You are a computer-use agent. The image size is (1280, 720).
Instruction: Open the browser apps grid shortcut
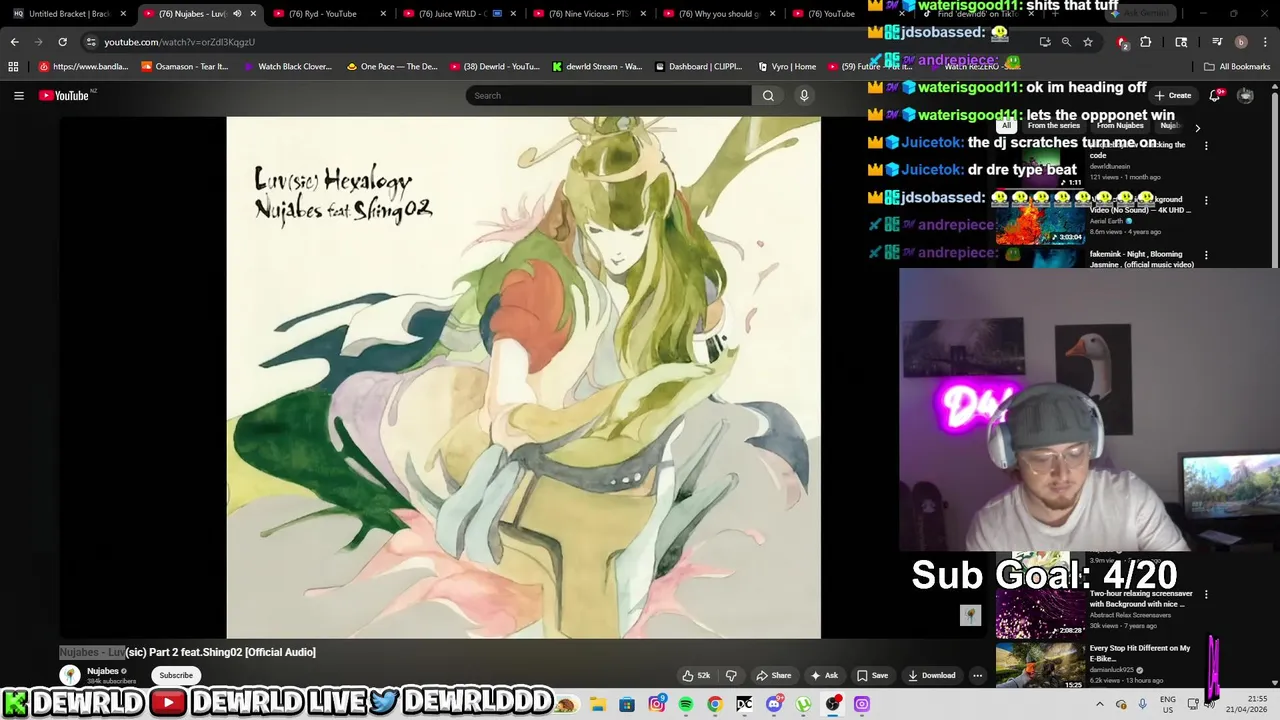(x=13, y=67)
